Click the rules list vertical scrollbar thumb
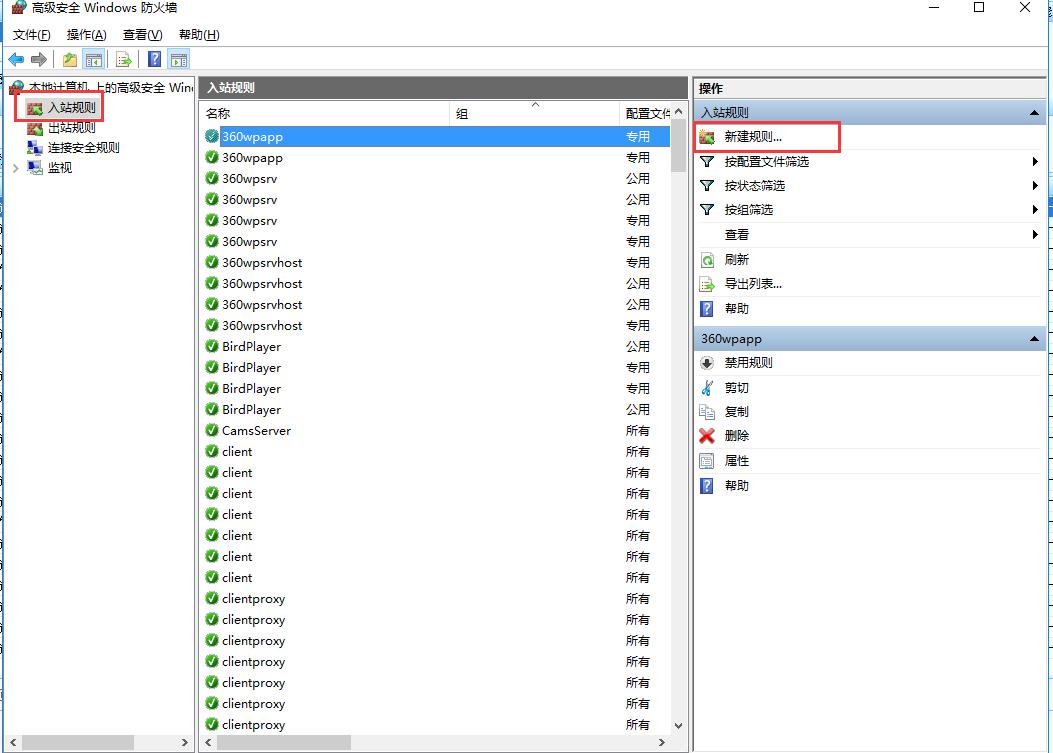Screen dimensions: 1053x753 tap(678, 146)
